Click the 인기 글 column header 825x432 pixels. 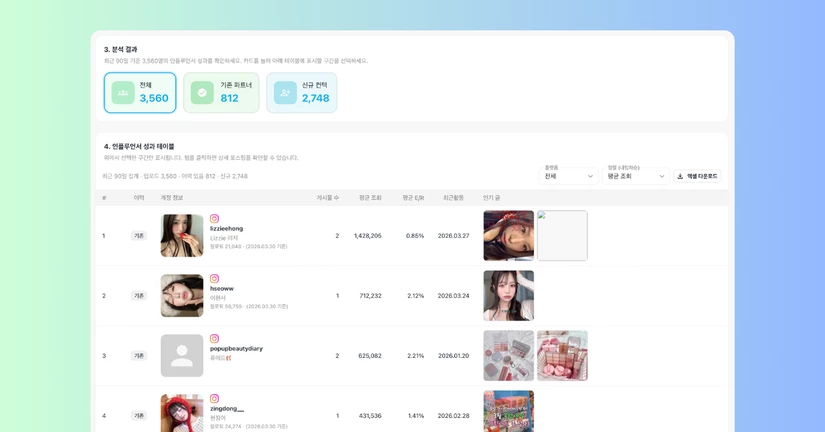(491, 198)
